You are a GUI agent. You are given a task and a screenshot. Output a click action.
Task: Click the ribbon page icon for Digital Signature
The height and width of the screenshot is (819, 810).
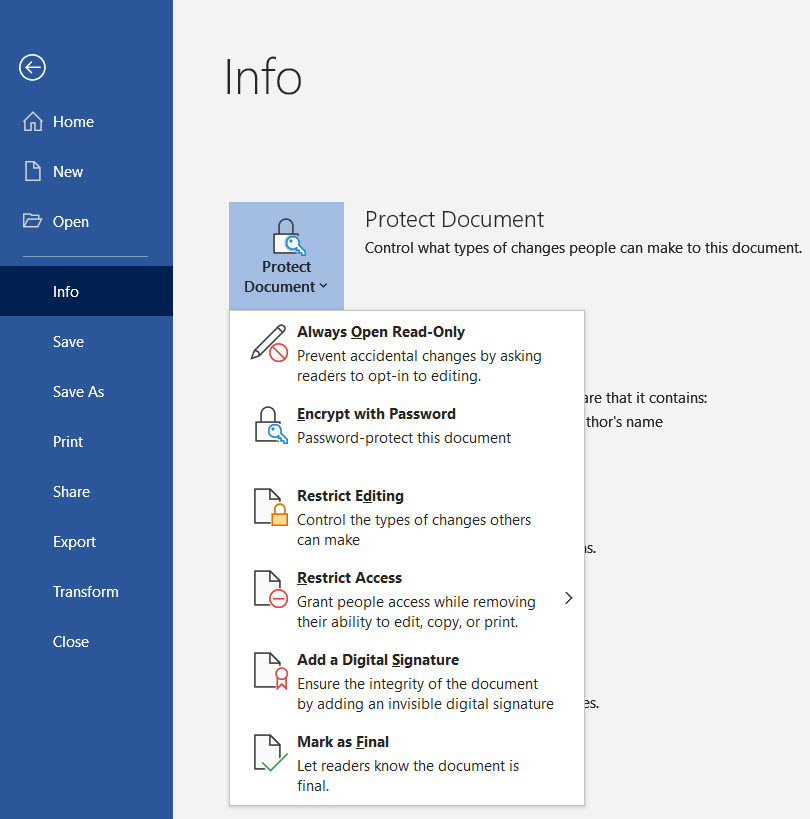click(x=271, y=671)
